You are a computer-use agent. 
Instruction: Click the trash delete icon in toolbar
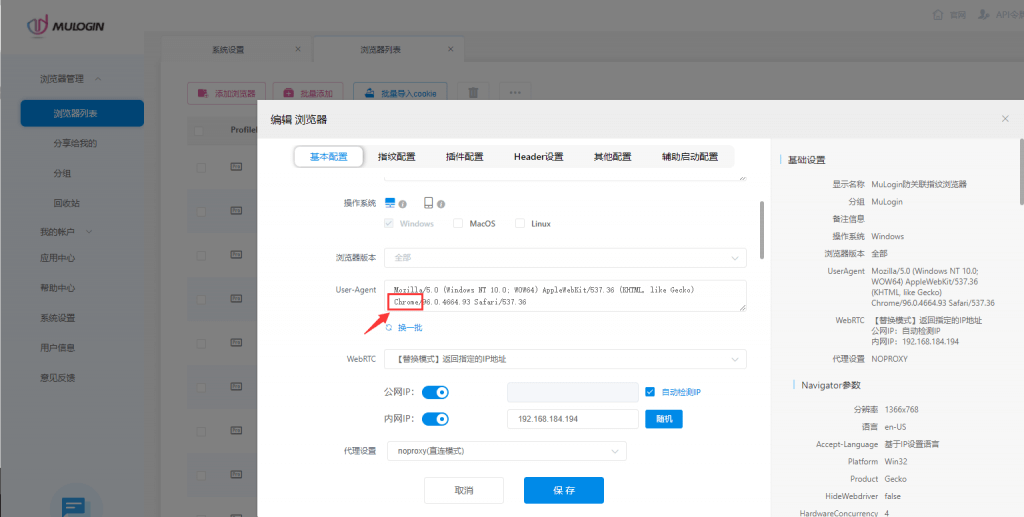[473, 93]
